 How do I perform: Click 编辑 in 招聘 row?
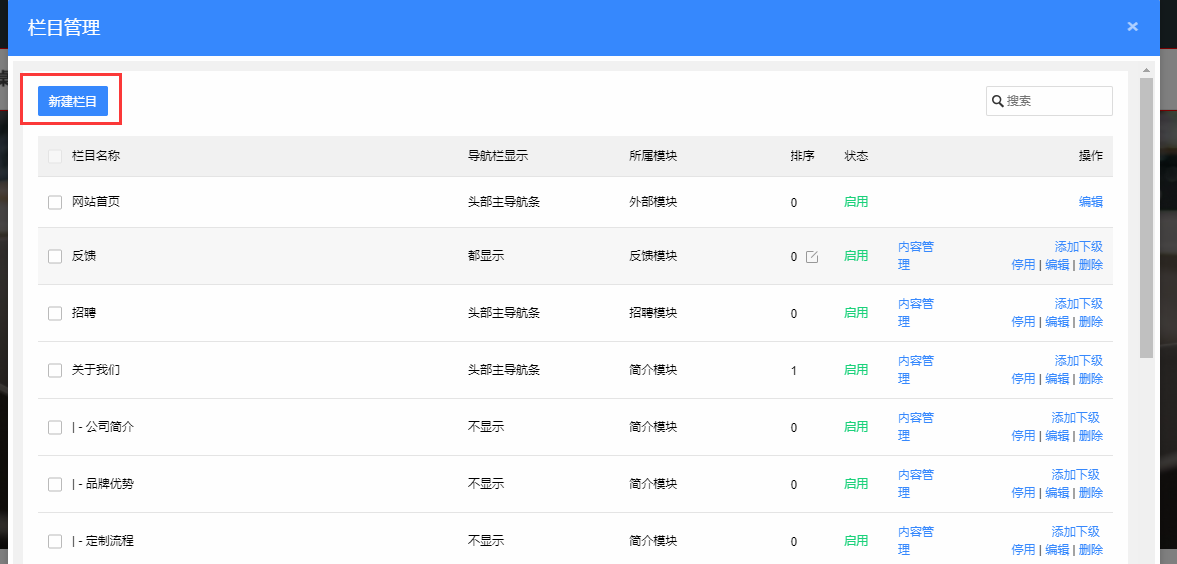tap(1057, 321)
